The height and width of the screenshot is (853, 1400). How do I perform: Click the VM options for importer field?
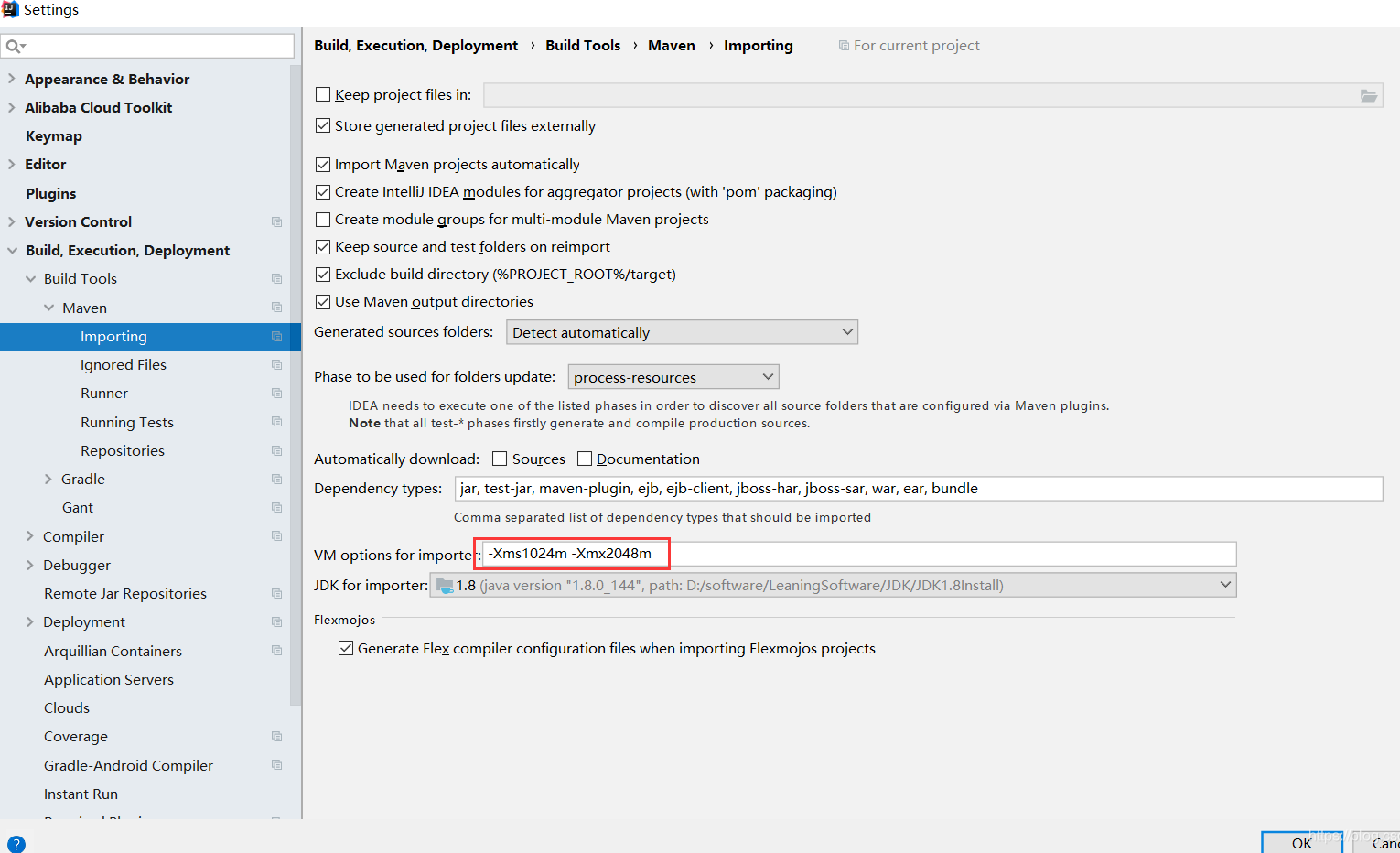coord(859,554)
